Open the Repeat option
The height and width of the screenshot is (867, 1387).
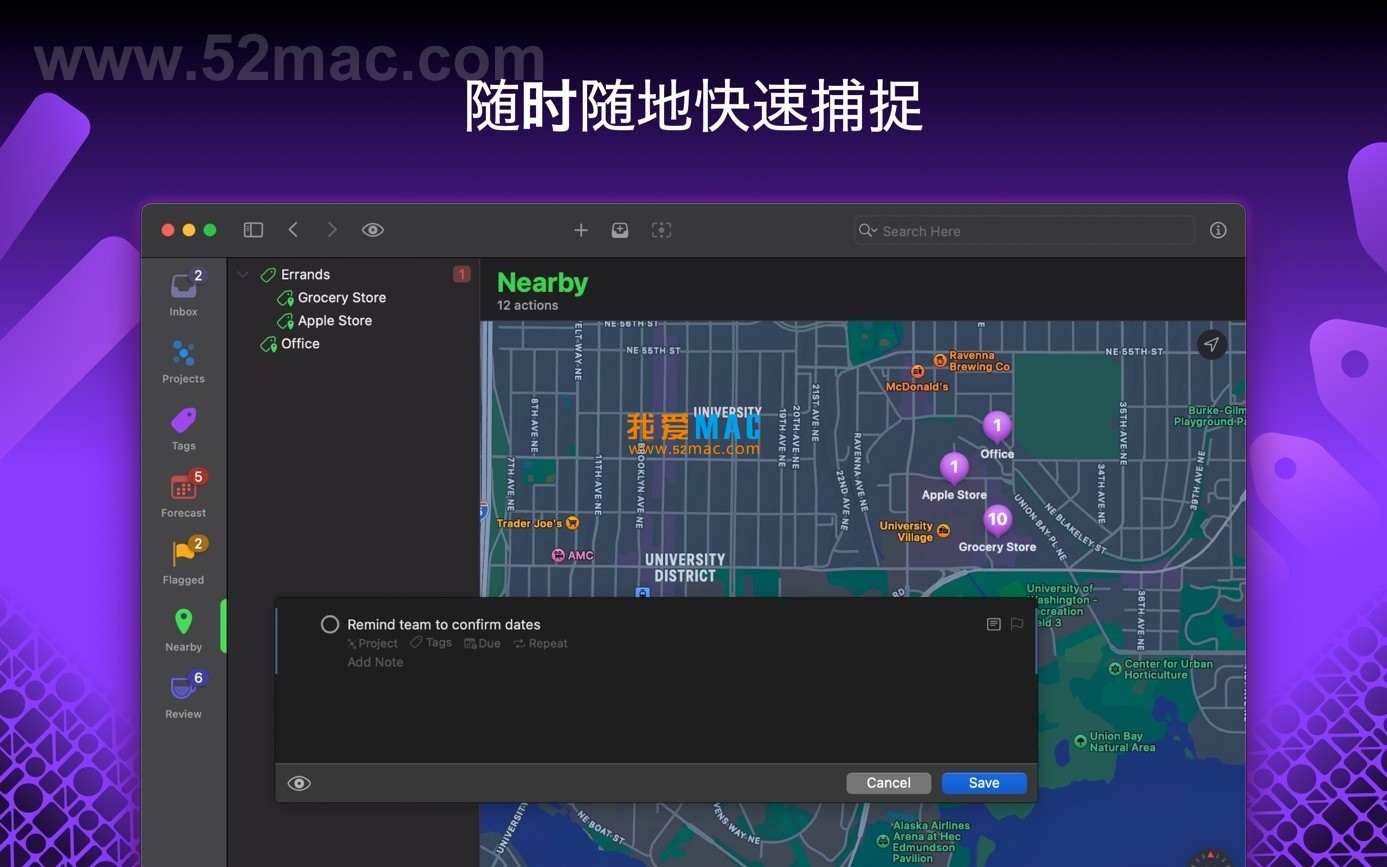point(540,643)
